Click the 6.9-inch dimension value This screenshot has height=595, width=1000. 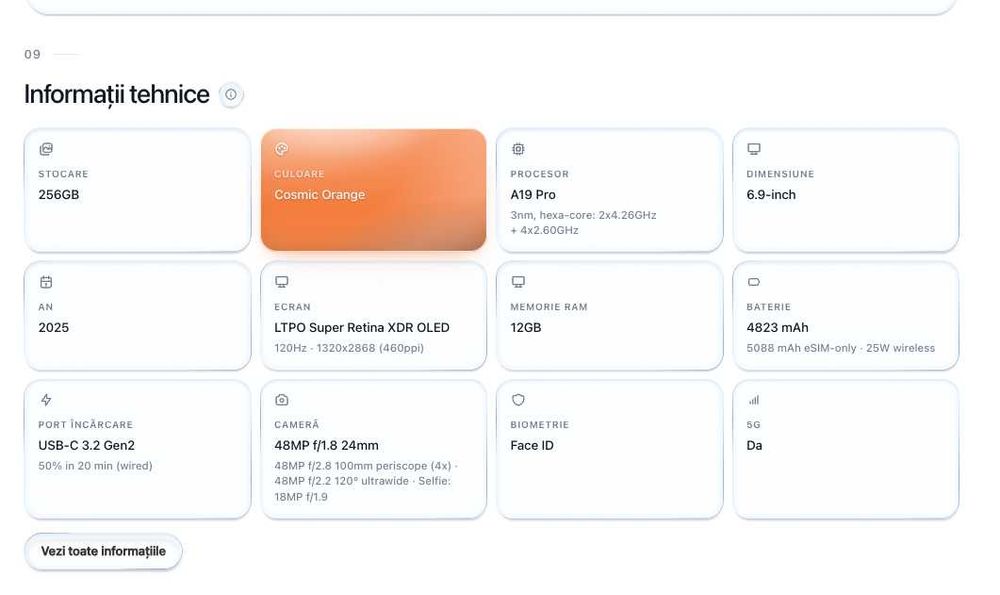(x=771, y=195)
